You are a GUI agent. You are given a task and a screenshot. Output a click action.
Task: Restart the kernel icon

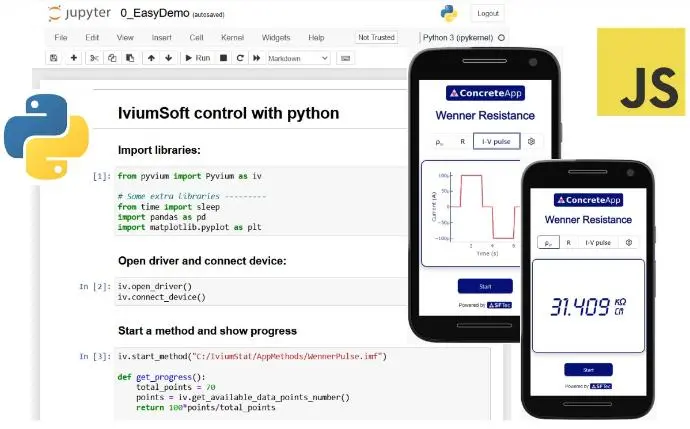coord(240,58)
